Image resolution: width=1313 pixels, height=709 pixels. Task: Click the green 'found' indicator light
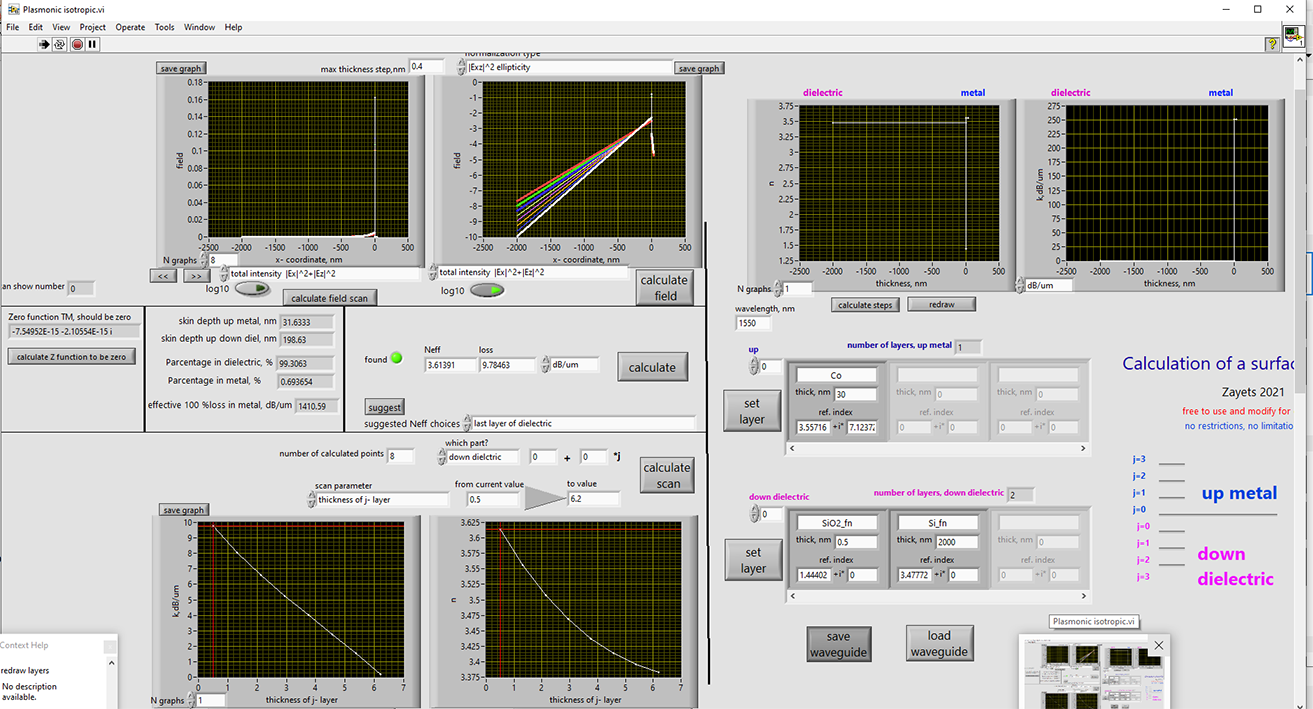pos(396,359)
